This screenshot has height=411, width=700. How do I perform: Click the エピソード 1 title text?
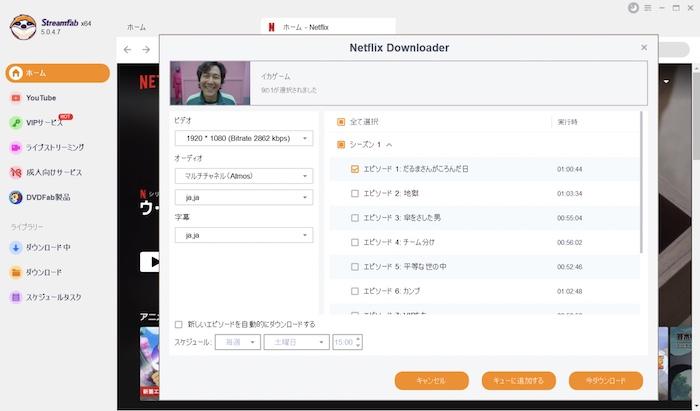[x=416, y=169]
